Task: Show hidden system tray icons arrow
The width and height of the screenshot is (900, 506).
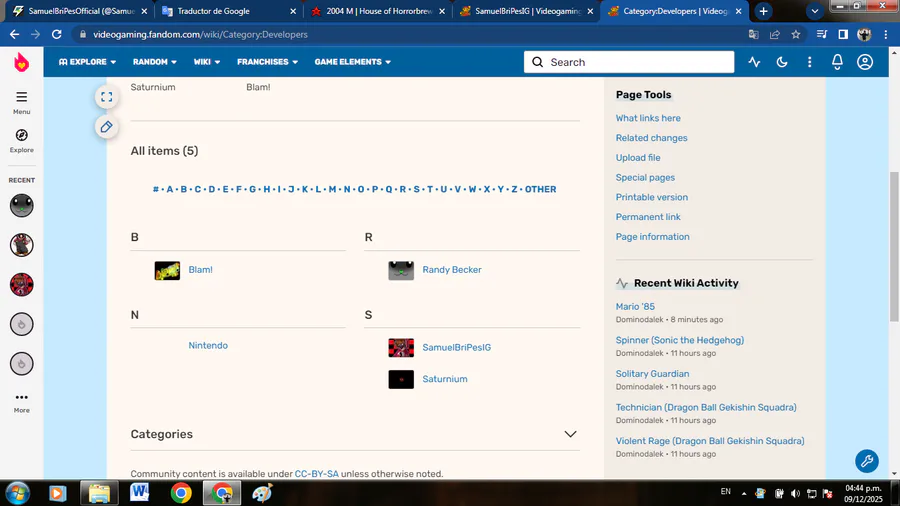Action: pyautogui.click(x=744, y=493)
